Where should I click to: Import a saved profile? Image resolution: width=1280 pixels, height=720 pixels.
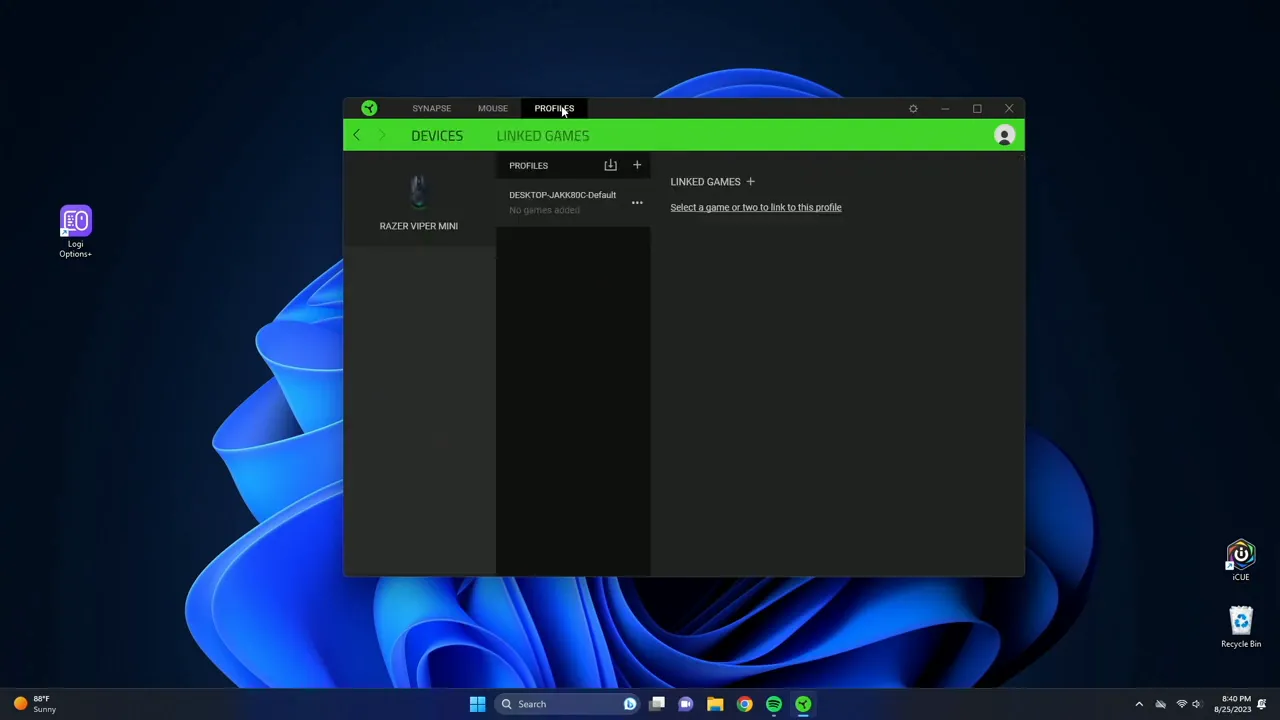(610, 165)
